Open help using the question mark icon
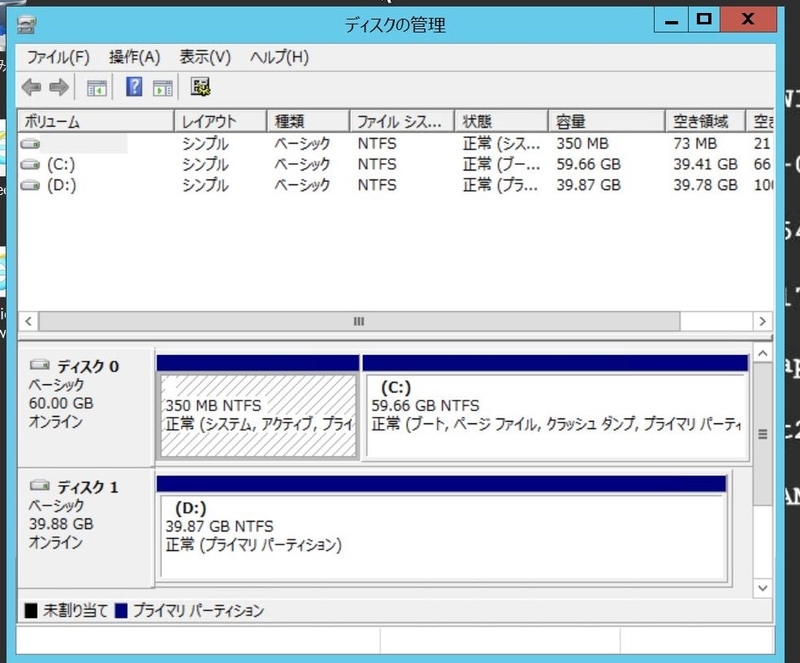Viewport: 800px width, 663px height. click(x=133, y=87)
